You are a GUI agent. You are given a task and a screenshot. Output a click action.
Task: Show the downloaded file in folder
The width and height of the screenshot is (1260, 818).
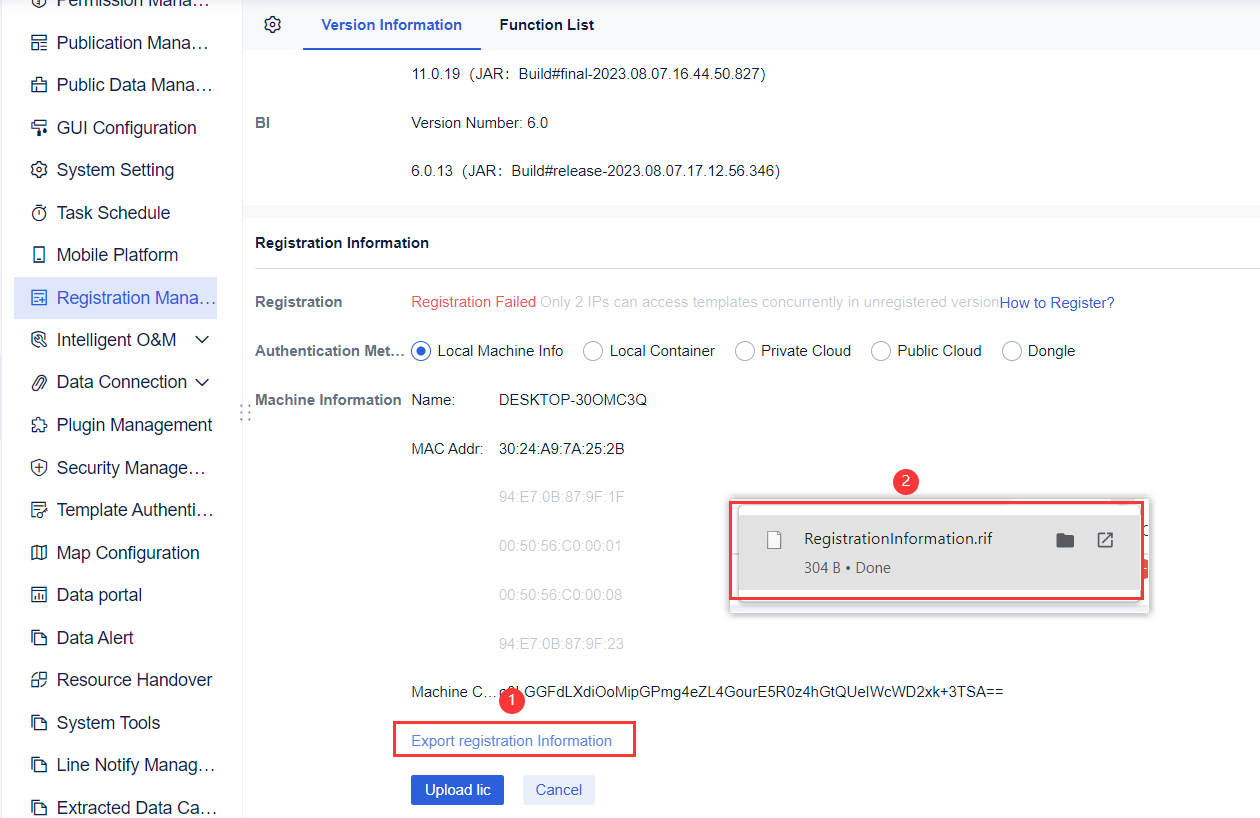tap(1065, 539)
